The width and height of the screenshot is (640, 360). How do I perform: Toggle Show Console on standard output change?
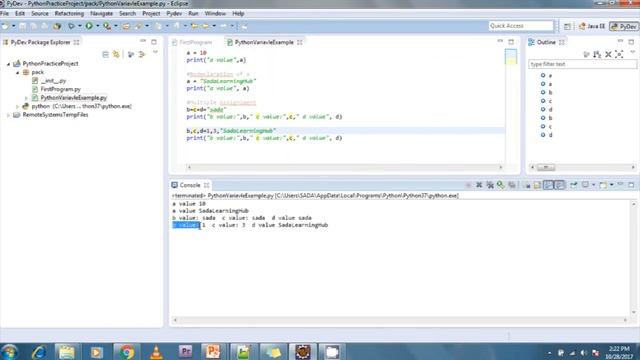tap(548, 185)
